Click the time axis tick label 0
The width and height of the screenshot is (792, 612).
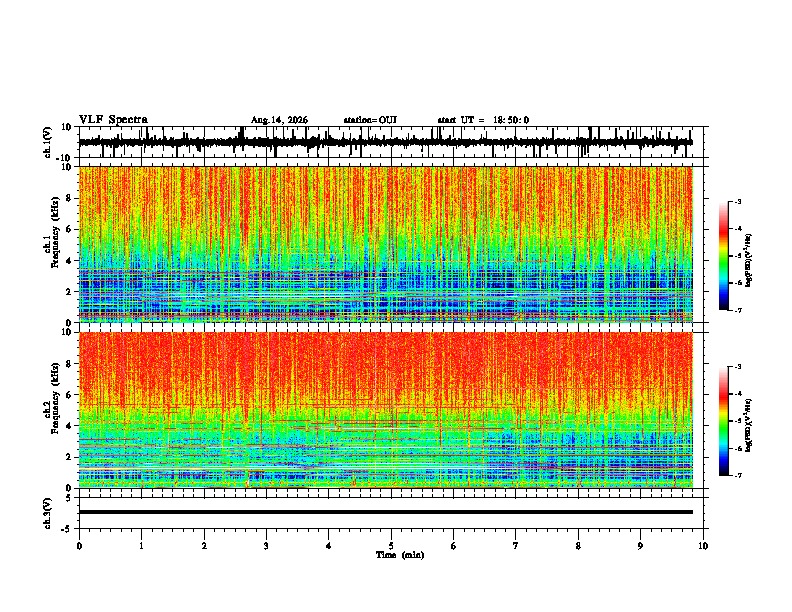79,546
